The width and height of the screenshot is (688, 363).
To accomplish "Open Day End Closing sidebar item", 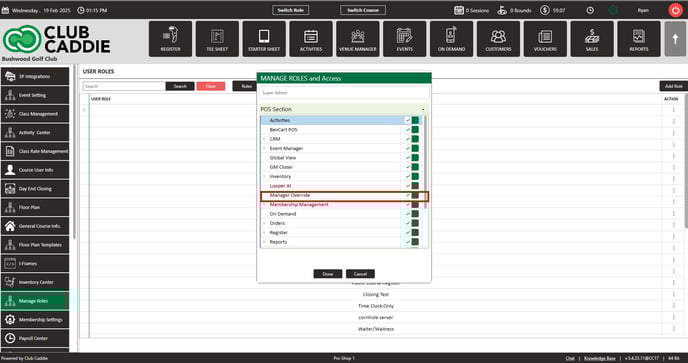I will tap(35, 189).
